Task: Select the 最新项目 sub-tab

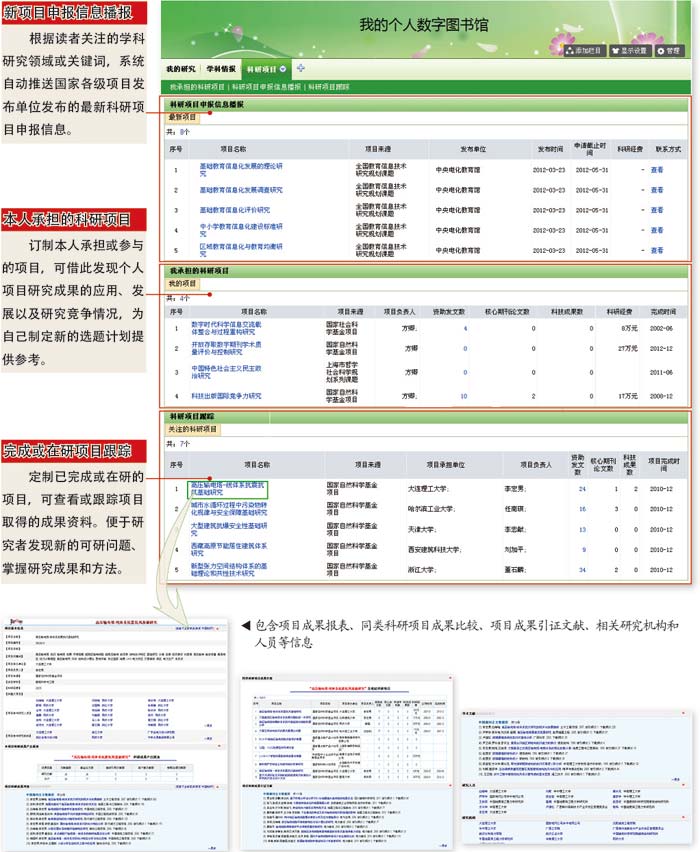Action: pos(183,117)
